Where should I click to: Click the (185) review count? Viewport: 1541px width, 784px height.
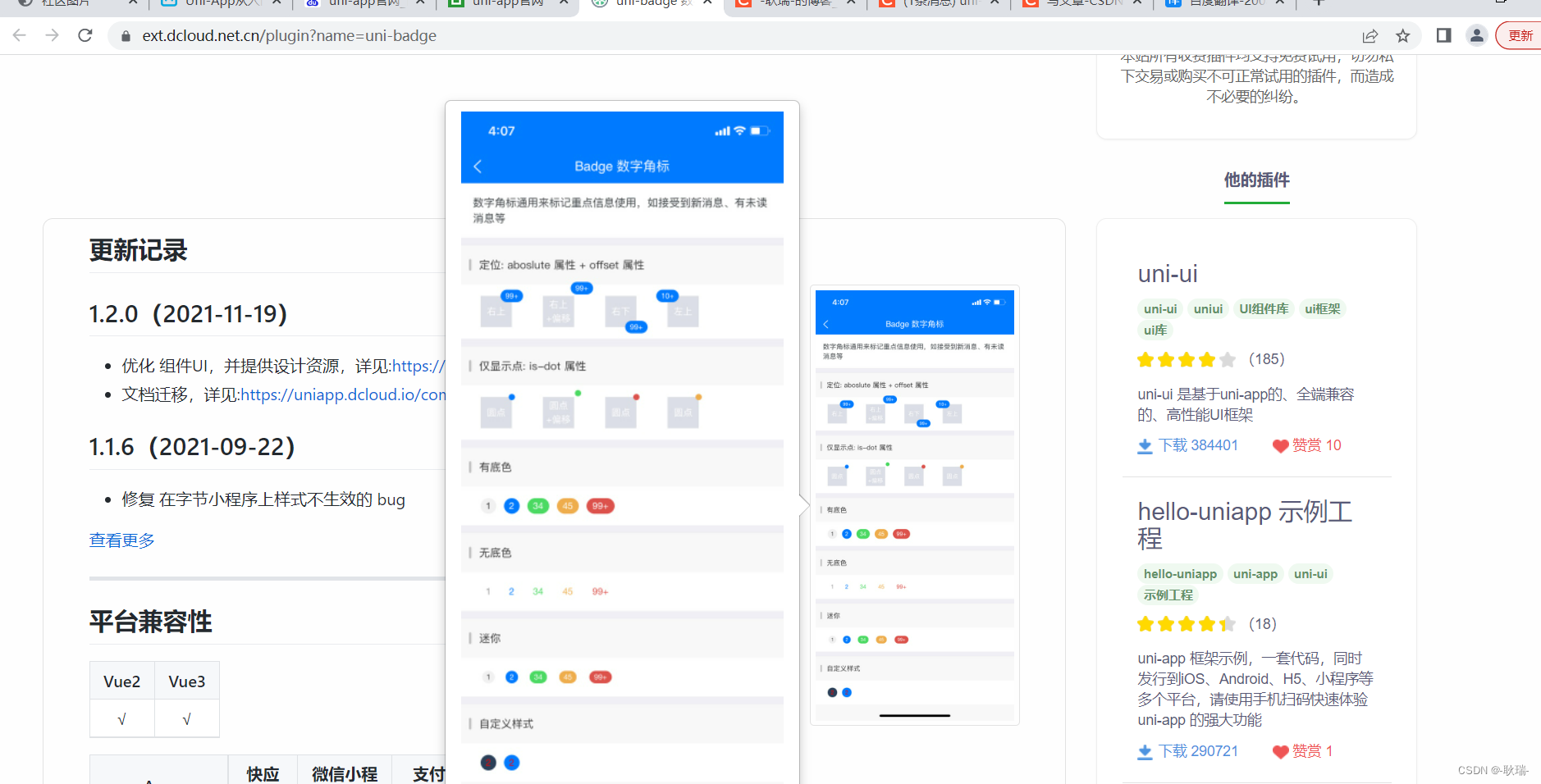pyautogui.click(x=1266, y=359)
